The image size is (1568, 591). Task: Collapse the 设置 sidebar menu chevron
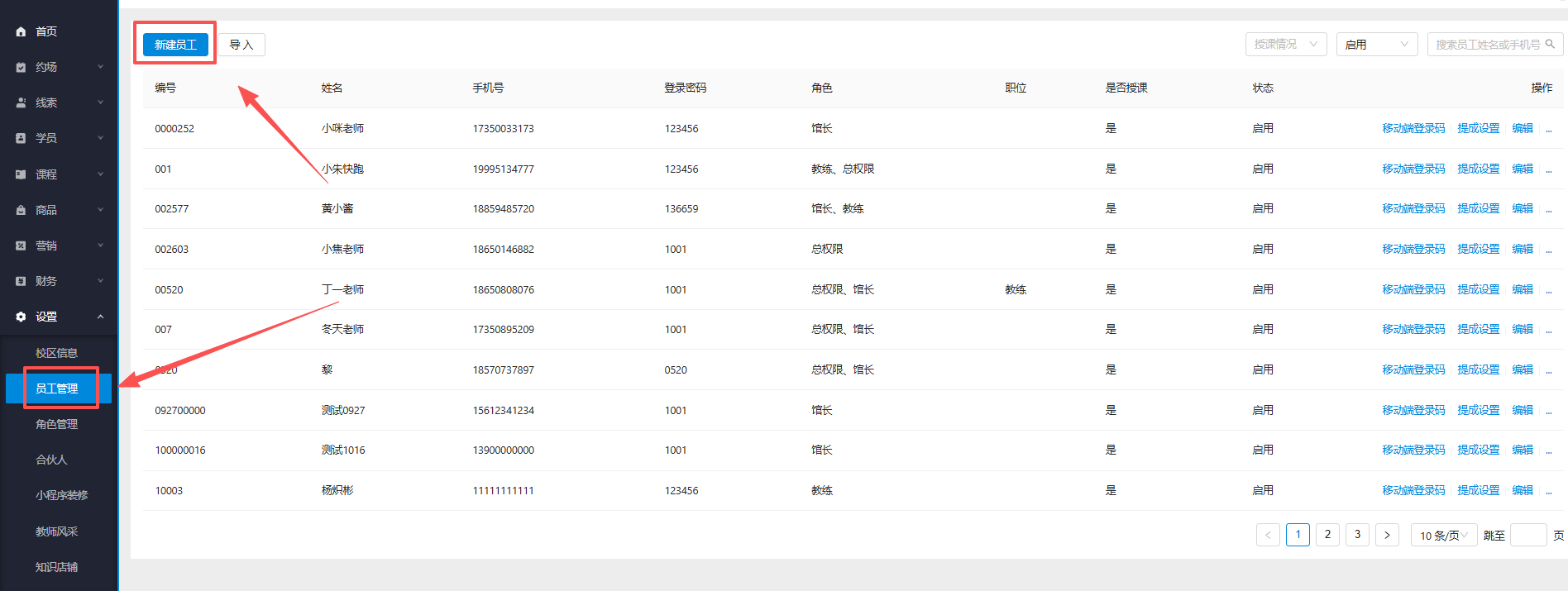point(100,317)
